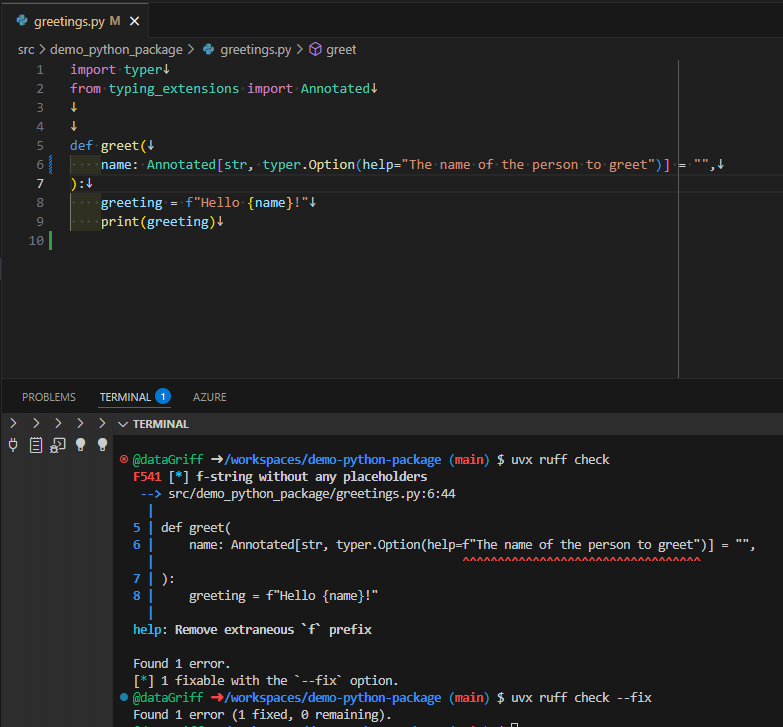The height and width of the screenshot is (727, 783).
Task: Click line number 5 in the gutter
Action: [40, 146]
